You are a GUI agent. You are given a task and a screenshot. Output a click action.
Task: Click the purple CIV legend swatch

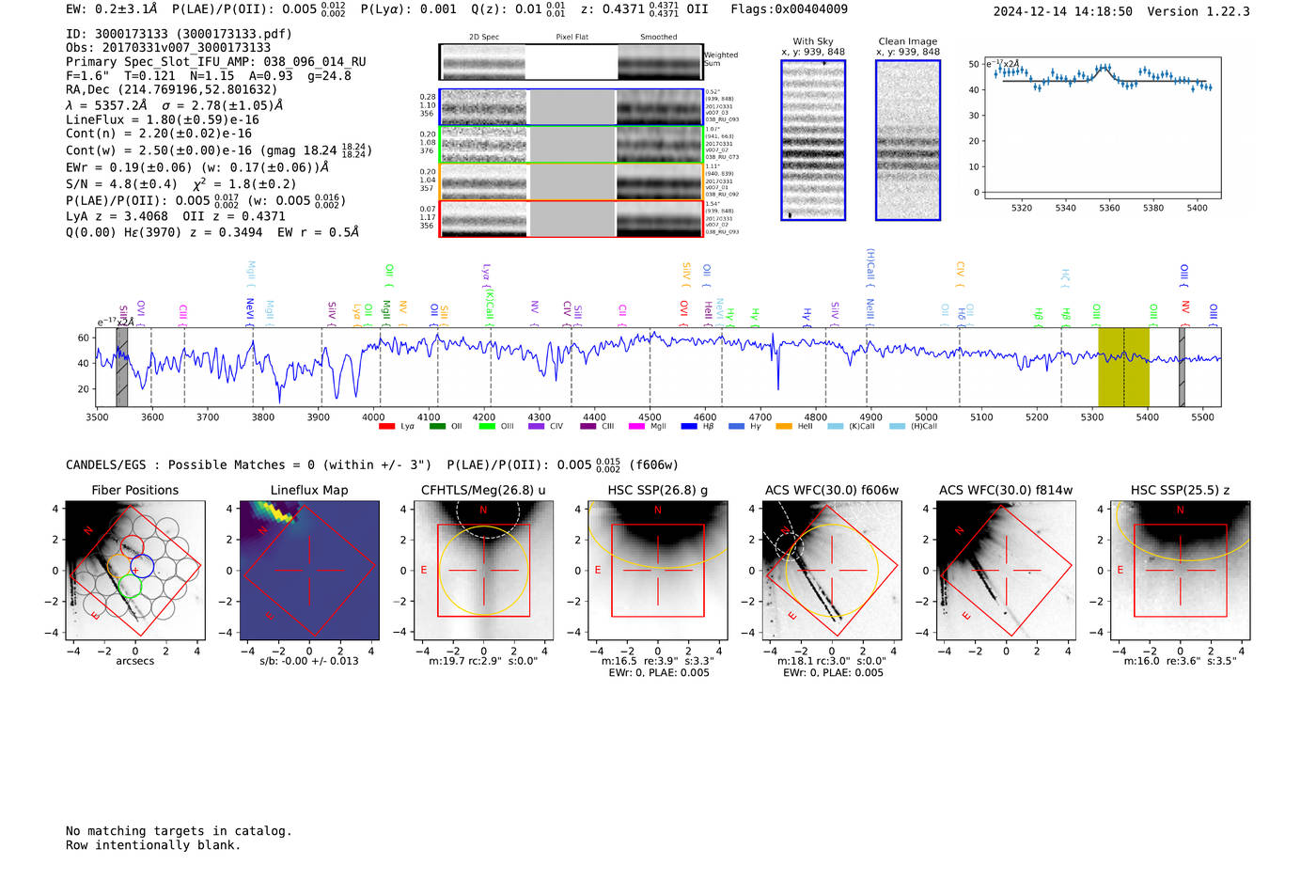537,427
